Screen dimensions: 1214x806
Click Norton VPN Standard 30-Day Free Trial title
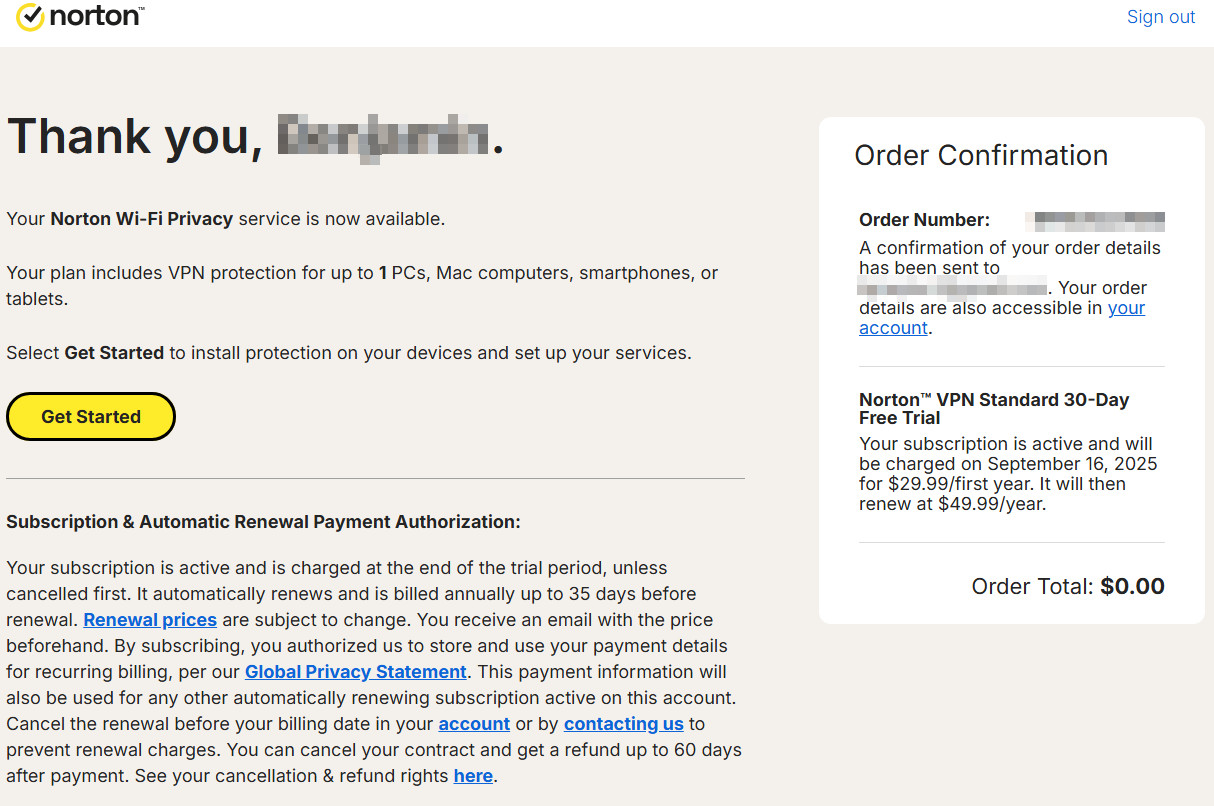(x=993, y=408)
